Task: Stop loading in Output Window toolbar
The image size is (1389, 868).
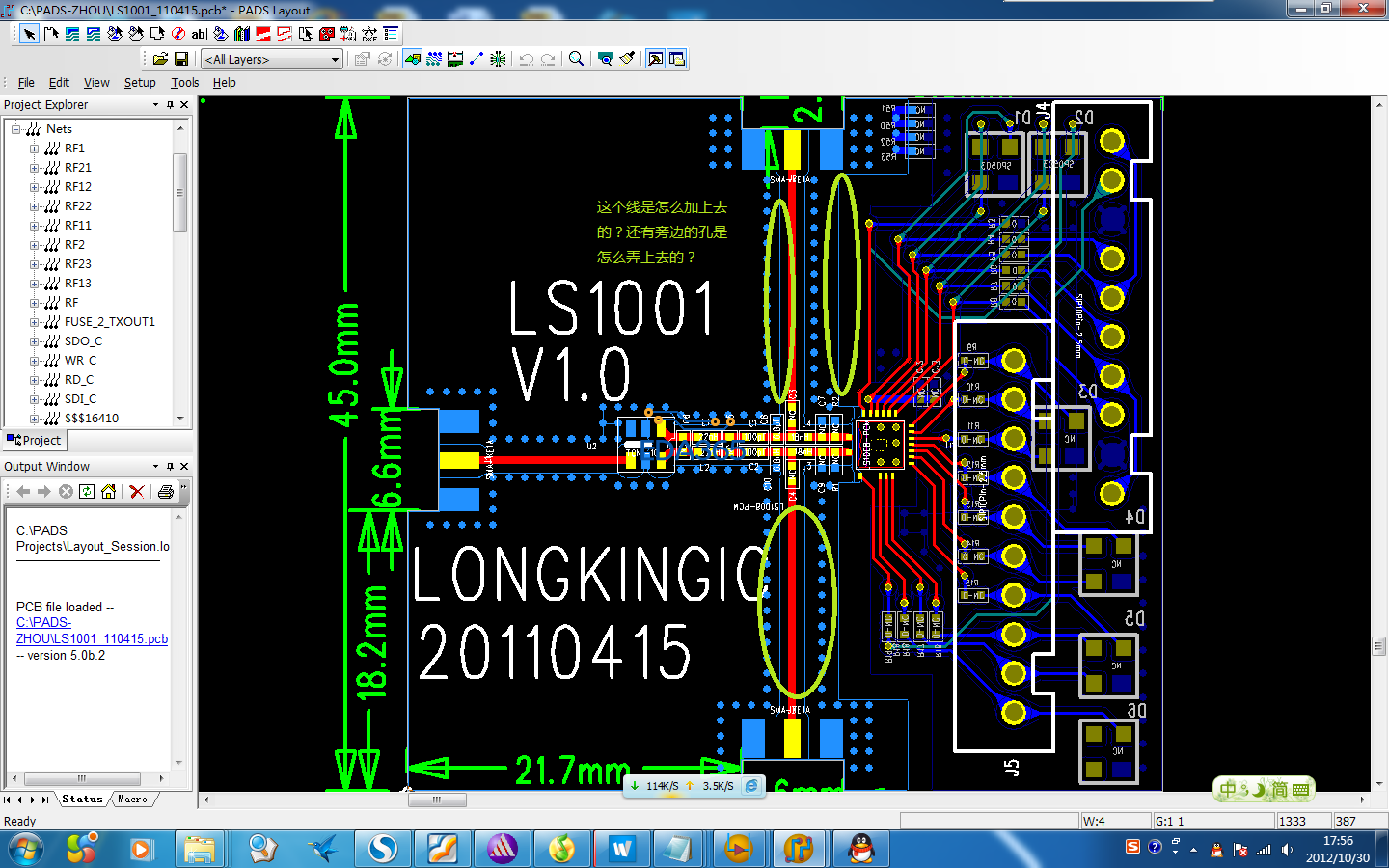Action: click(x=66, y=492)
